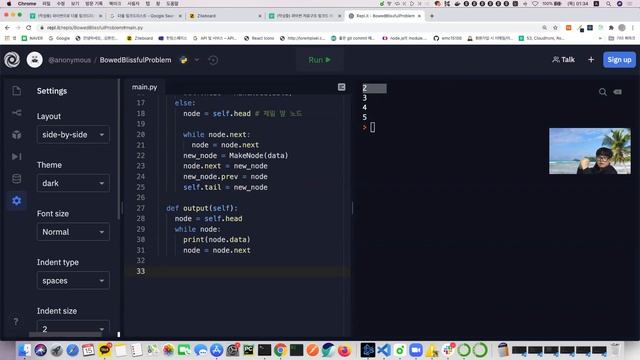Viewport: 640px width, 360px height.
Task: Clear the console output icon
Action: (x=618, y=92)
